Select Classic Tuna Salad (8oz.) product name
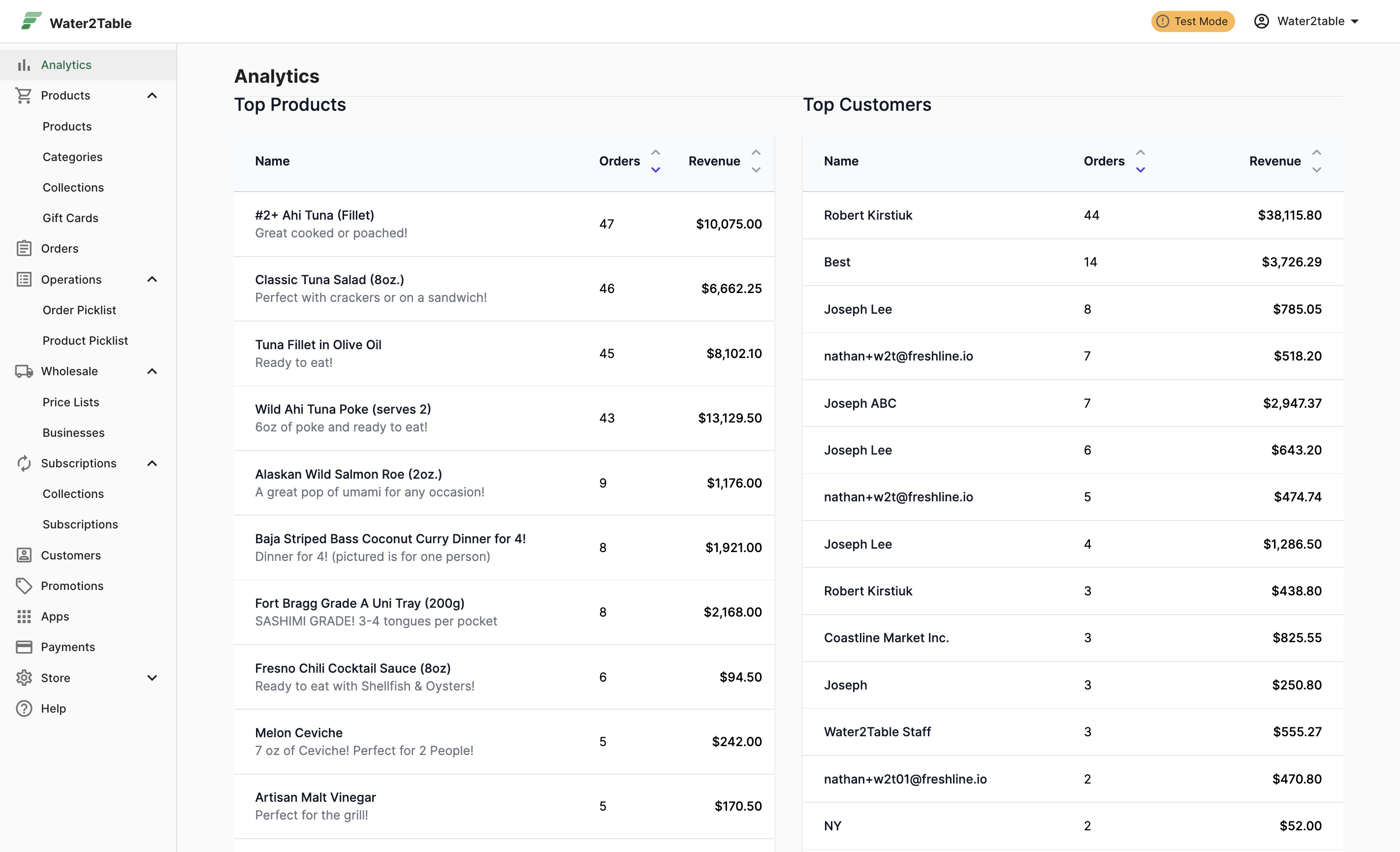The image size is (1400, 852). point(329,280)
